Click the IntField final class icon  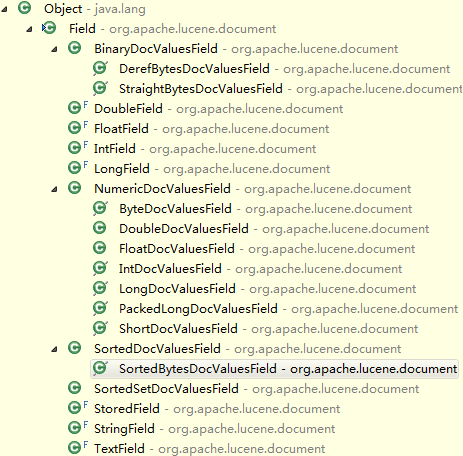point(78,148)
